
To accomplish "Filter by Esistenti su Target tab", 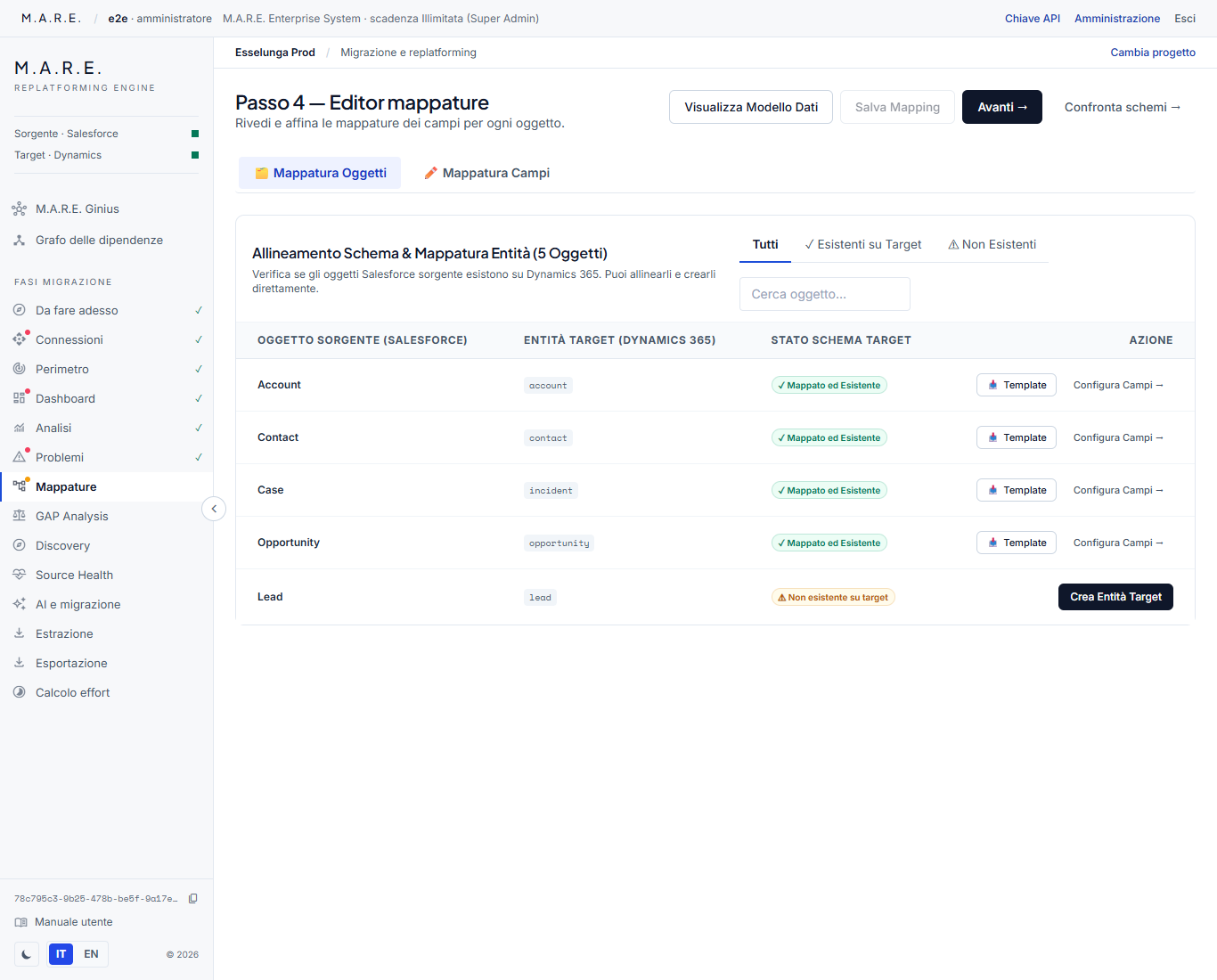I will (x=862, y=244).
